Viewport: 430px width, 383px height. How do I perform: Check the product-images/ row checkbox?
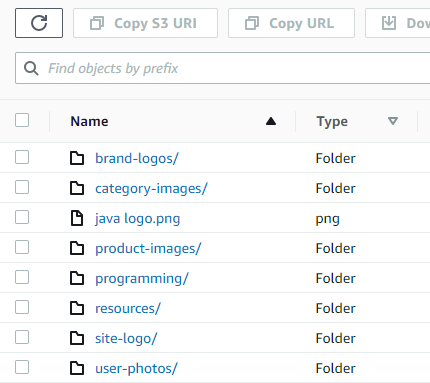(22, 247)
